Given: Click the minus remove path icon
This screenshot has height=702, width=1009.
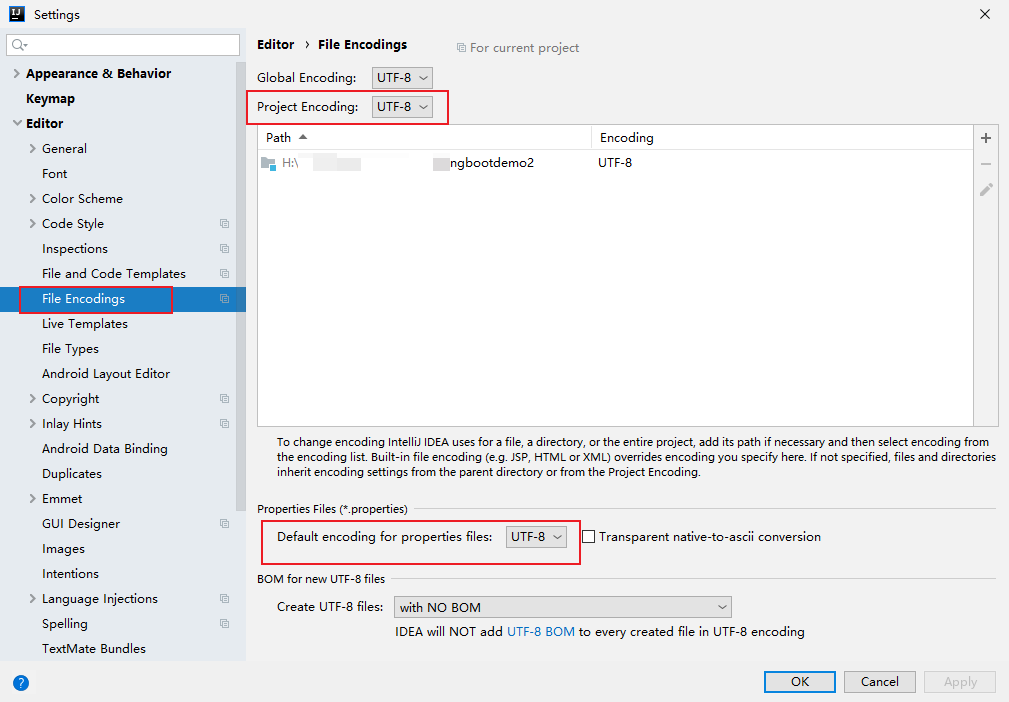Looking at the screenshot, I should [x=986, y=164].
